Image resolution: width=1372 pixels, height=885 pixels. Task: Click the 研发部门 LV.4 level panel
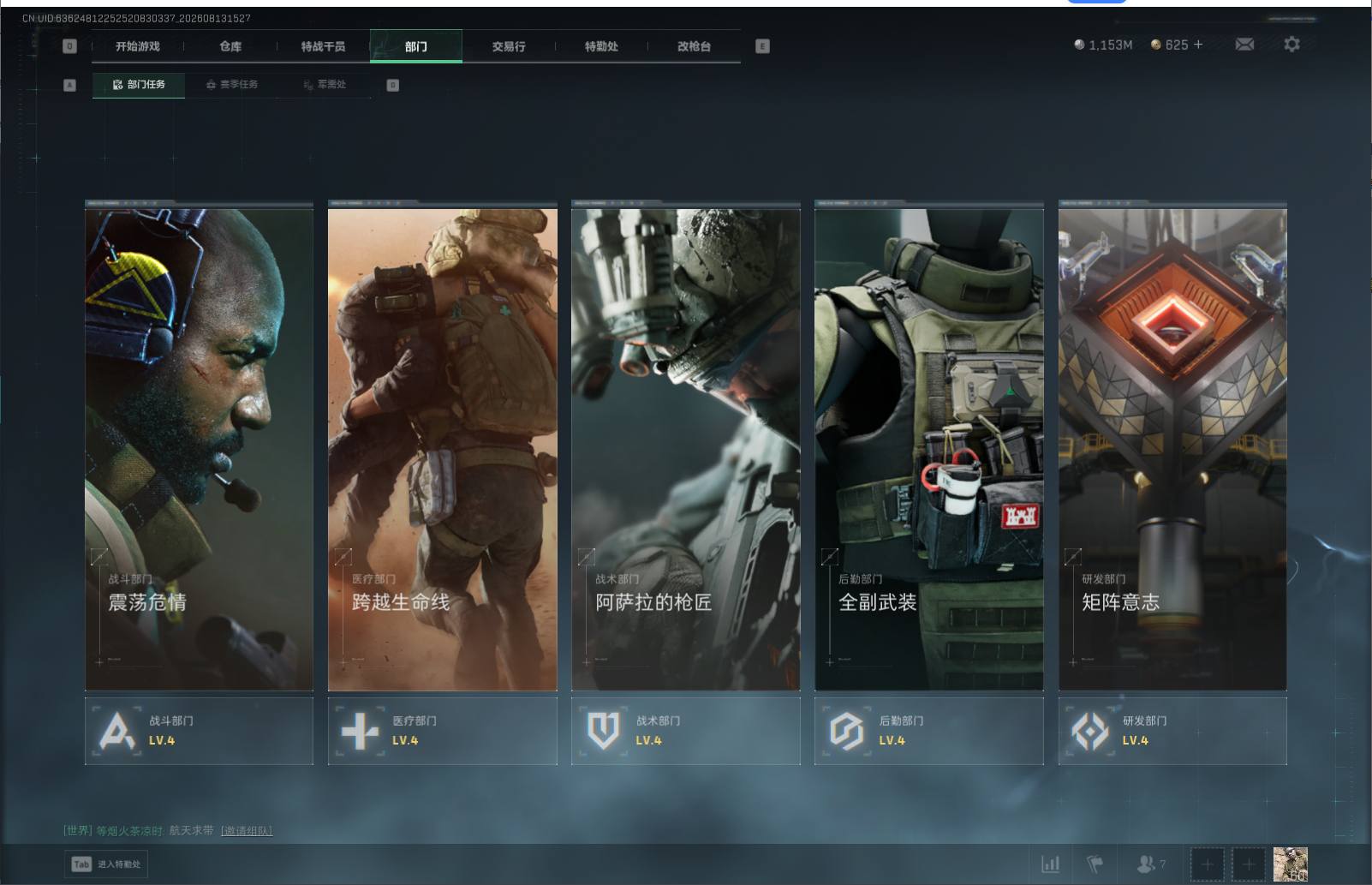click(x=1172, y=731)
